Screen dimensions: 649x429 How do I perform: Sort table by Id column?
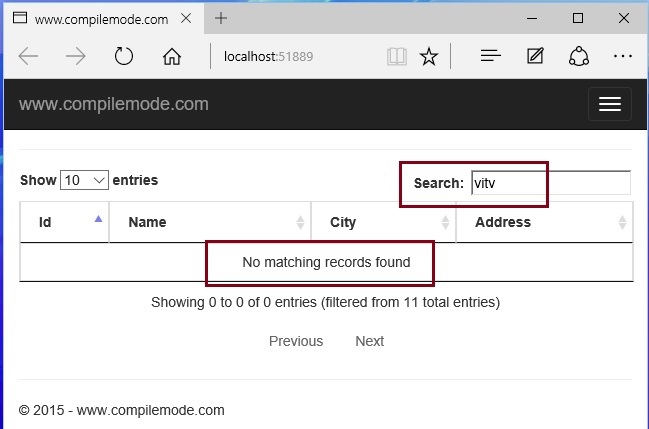point(64,222)
